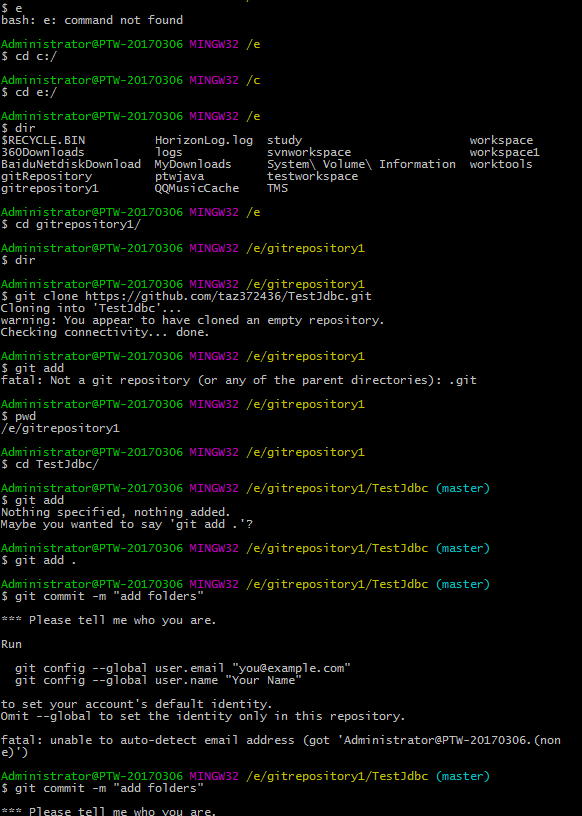This screenshot has height=816, width=582.
Task: Click the "Maybe you wanted to say 'git add .'?" line
Action: pos(126,524)
